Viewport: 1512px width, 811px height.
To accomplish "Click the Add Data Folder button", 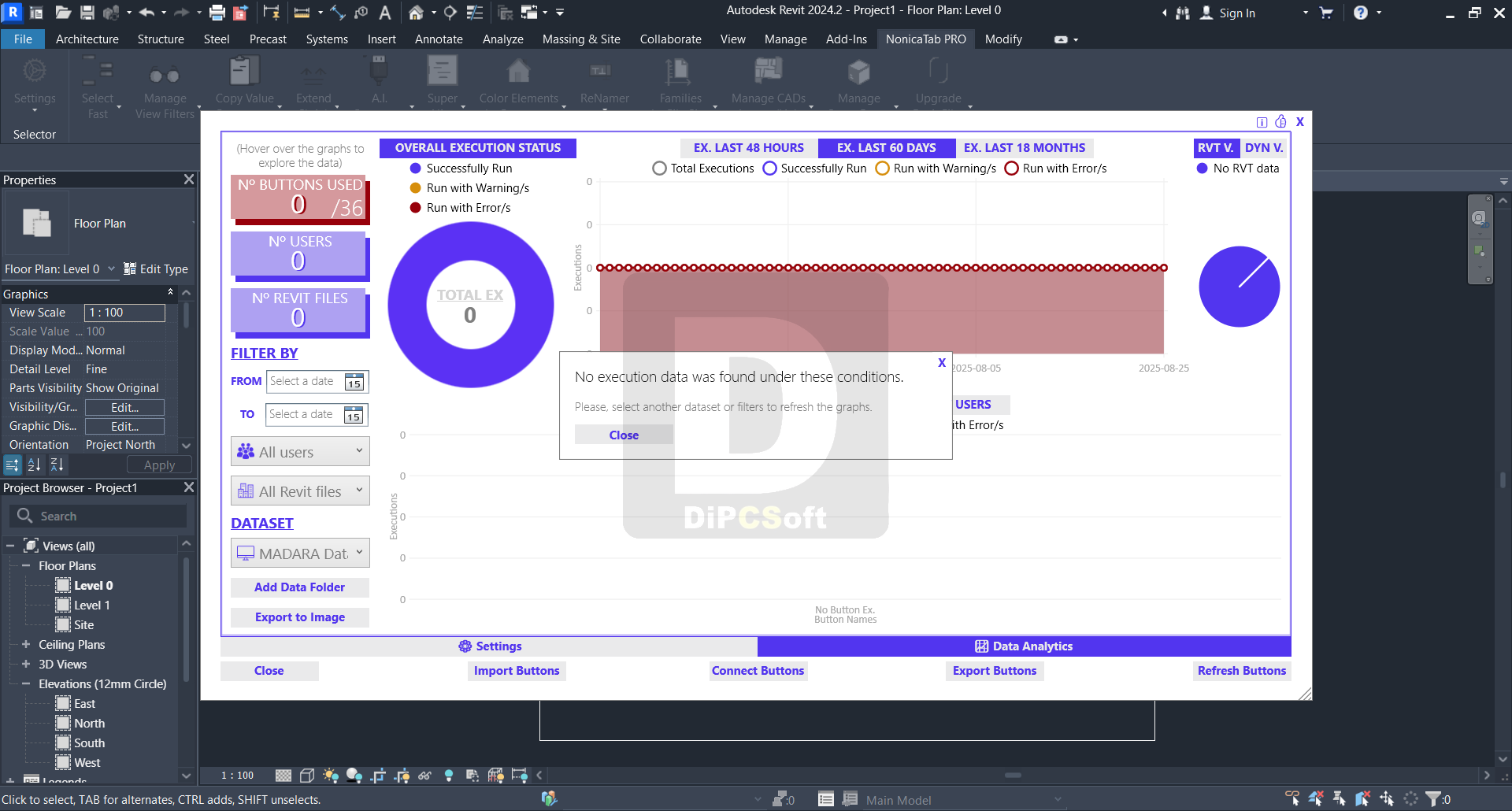I will point(299,587).
